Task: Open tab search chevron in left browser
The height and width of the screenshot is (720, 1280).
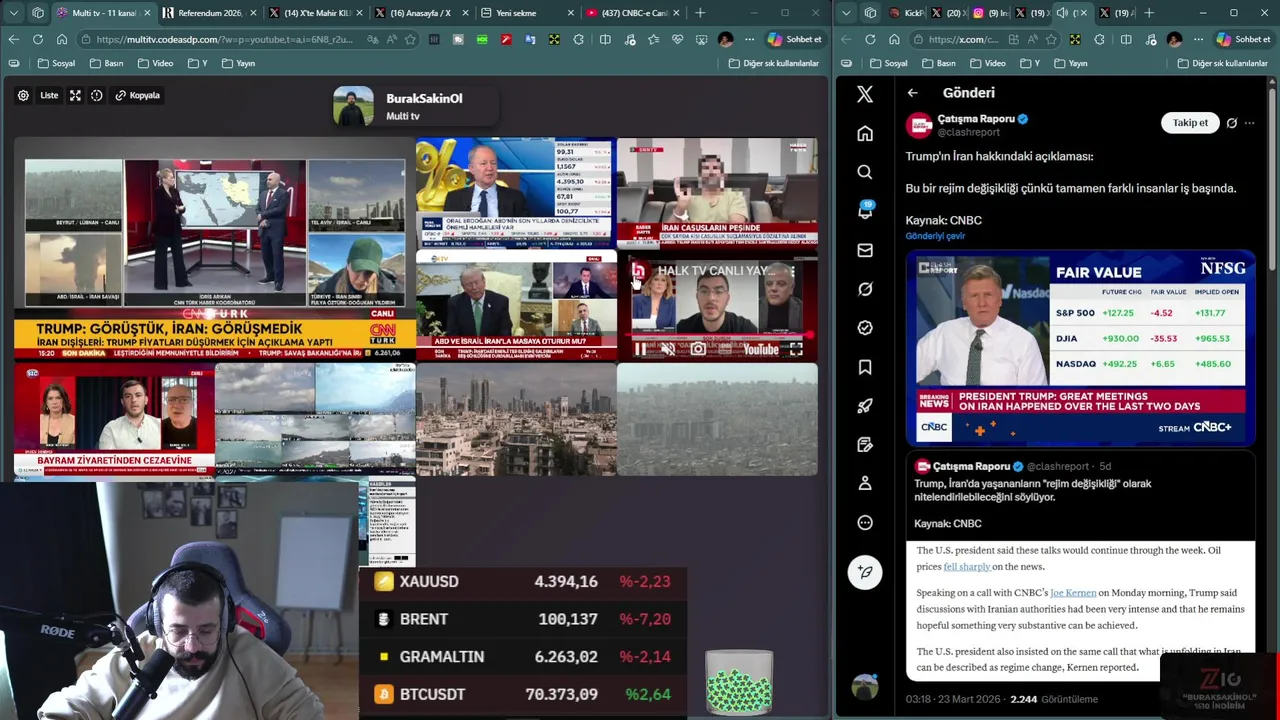Action: pos(15,13)
